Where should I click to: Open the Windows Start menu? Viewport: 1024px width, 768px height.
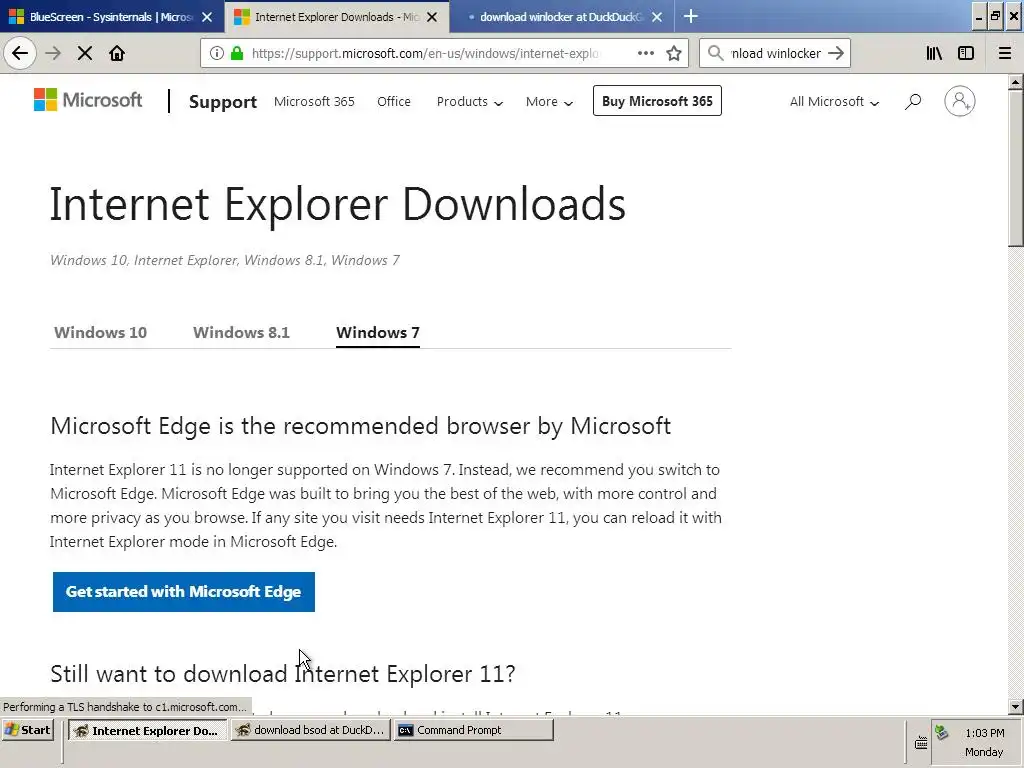pyautogui.click(x=27, y=730)
